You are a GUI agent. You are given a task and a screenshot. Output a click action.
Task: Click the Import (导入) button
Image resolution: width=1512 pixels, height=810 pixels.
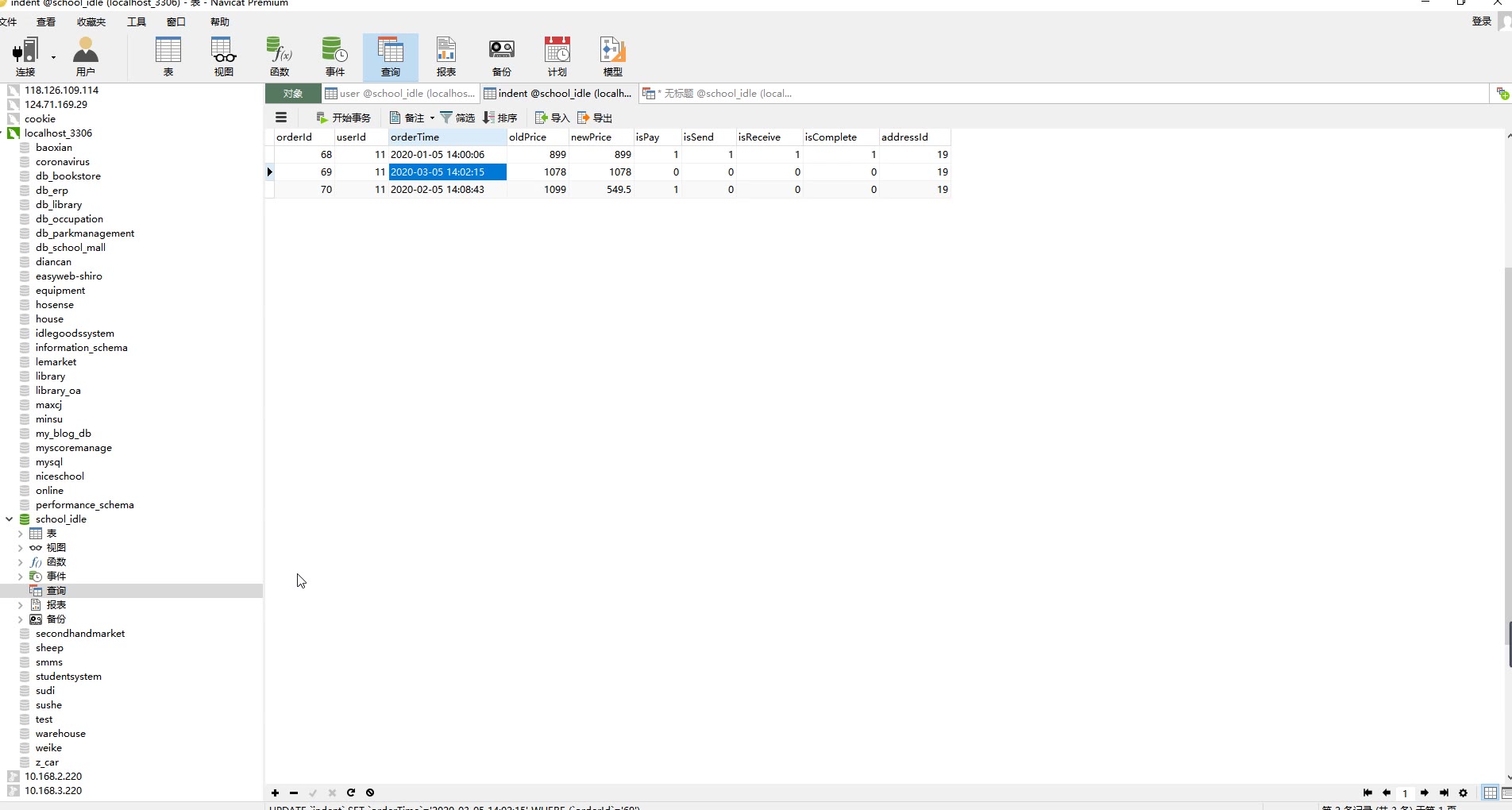click(x=552, y=118)
